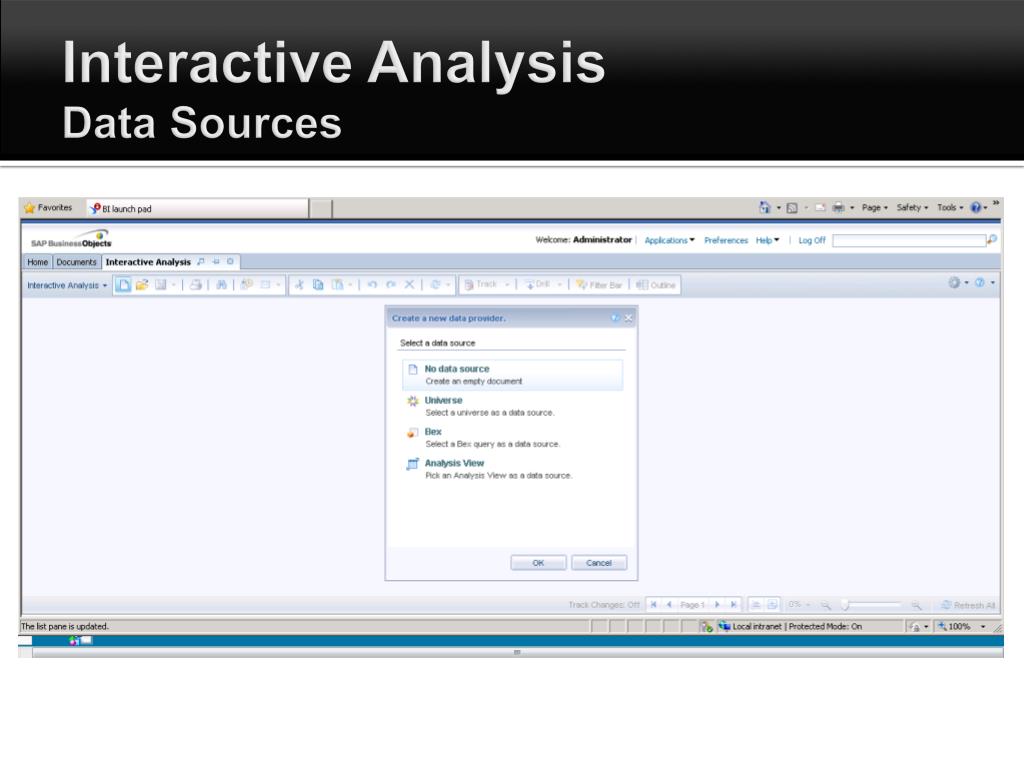Click the Favorites star icon

29,208
